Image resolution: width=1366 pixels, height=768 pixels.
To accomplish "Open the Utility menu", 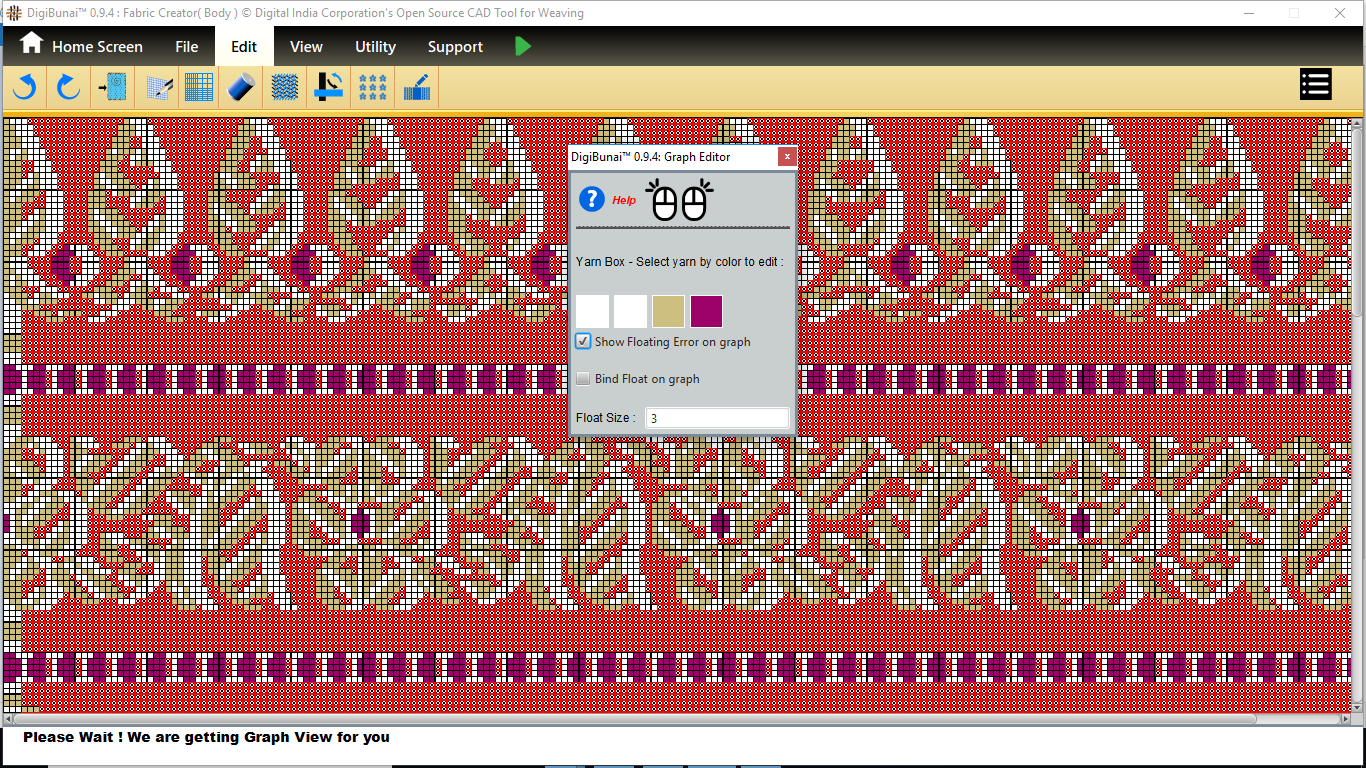I will (375, 47).
